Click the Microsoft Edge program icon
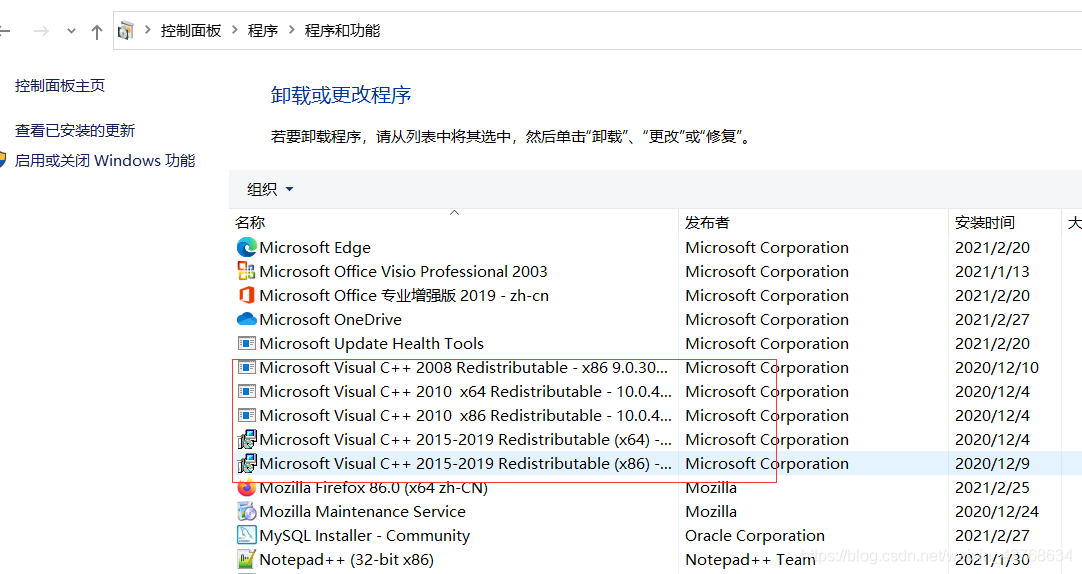 pos(246,247)
